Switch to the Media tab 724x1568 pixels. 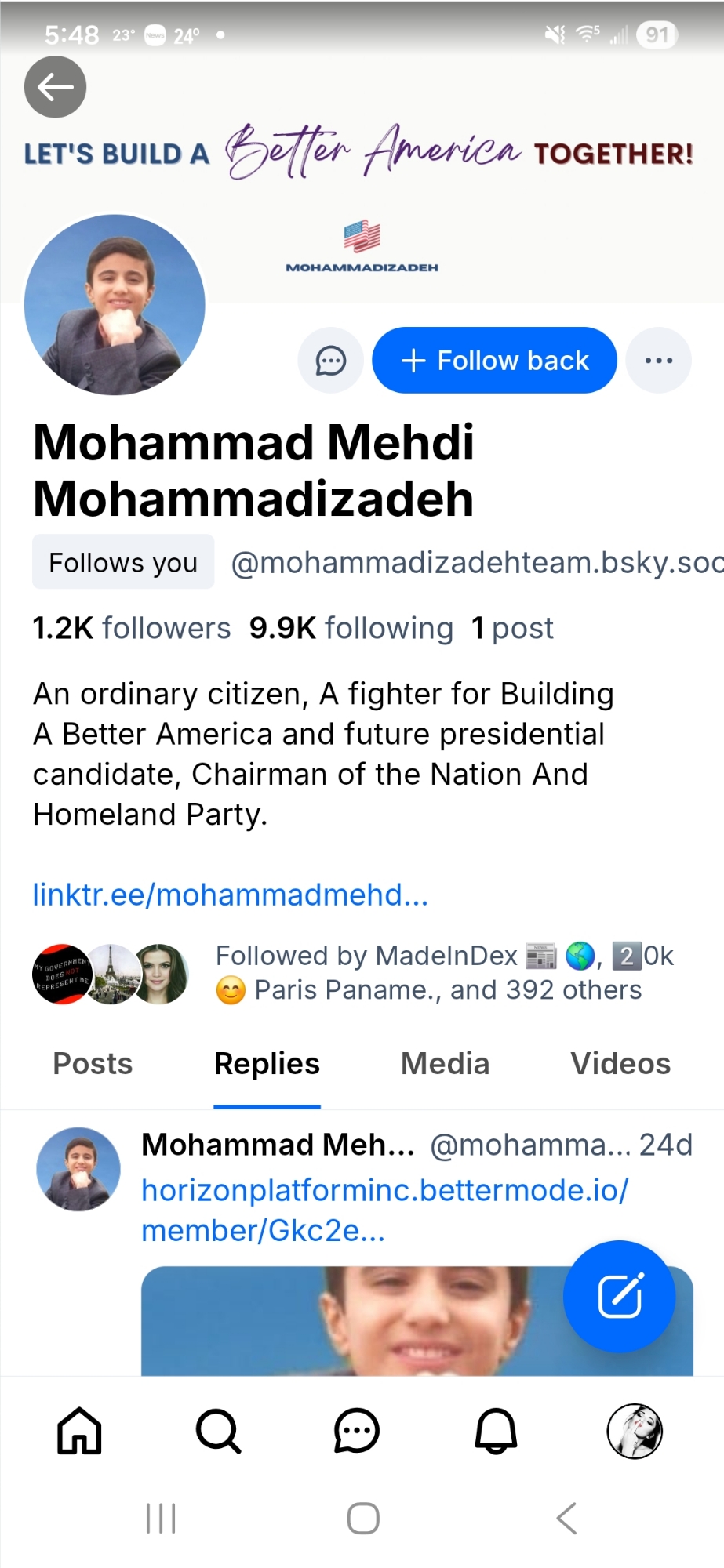tap(445, 1064)
